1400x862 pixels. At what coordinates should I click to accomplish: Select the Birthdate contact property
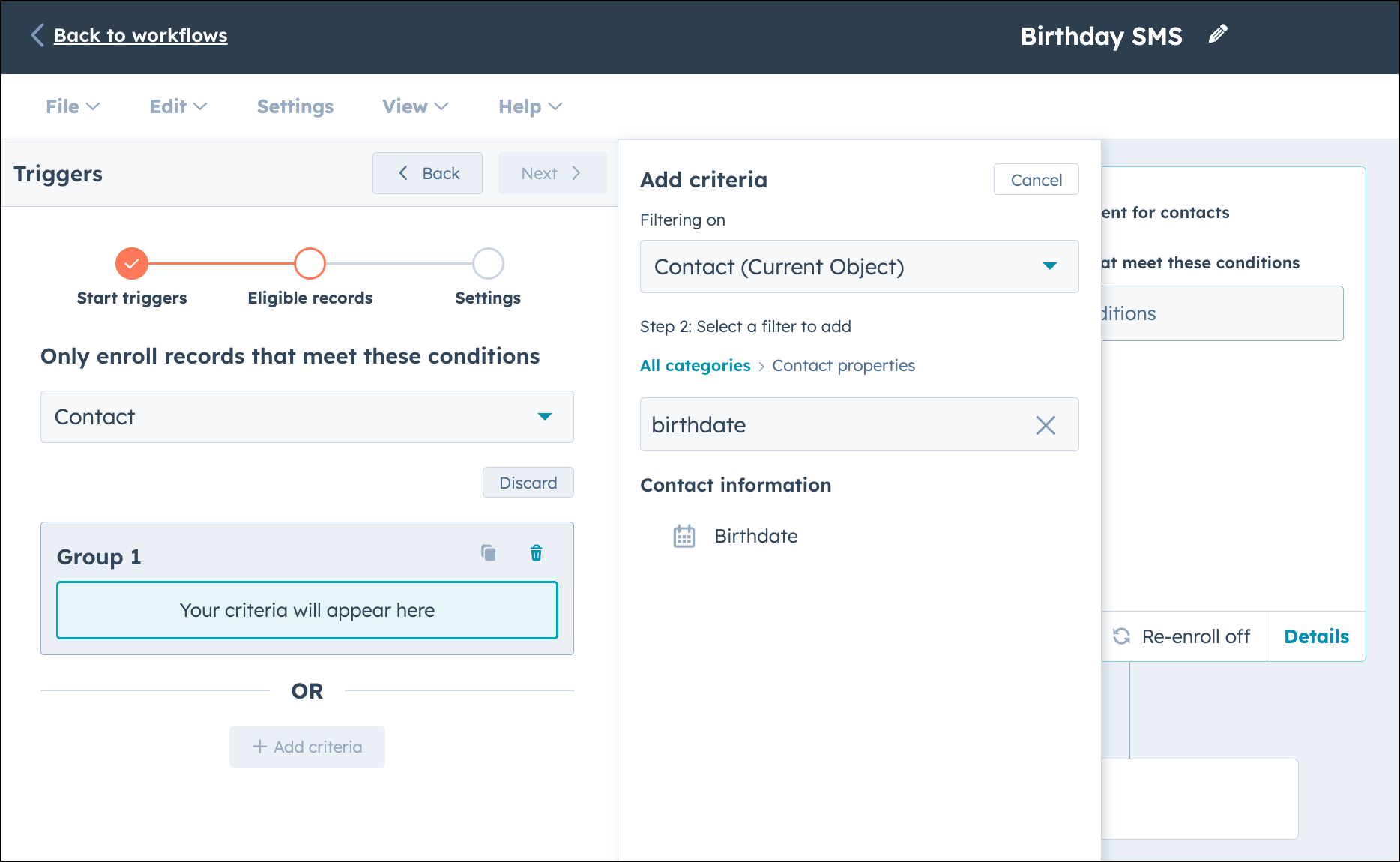(x=756, y=536)
